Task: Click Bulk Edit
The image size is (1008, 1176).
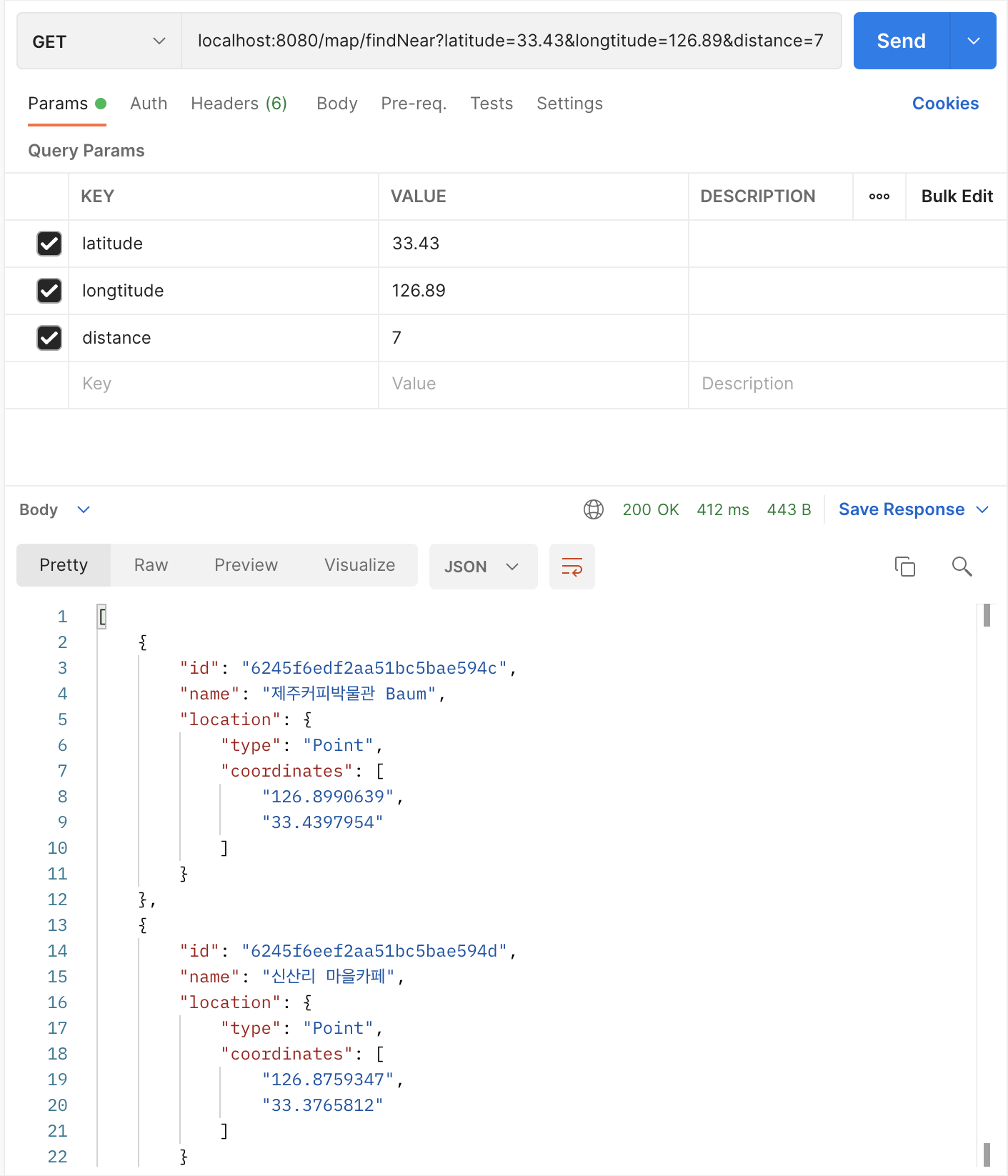Action: coord(957,196)
